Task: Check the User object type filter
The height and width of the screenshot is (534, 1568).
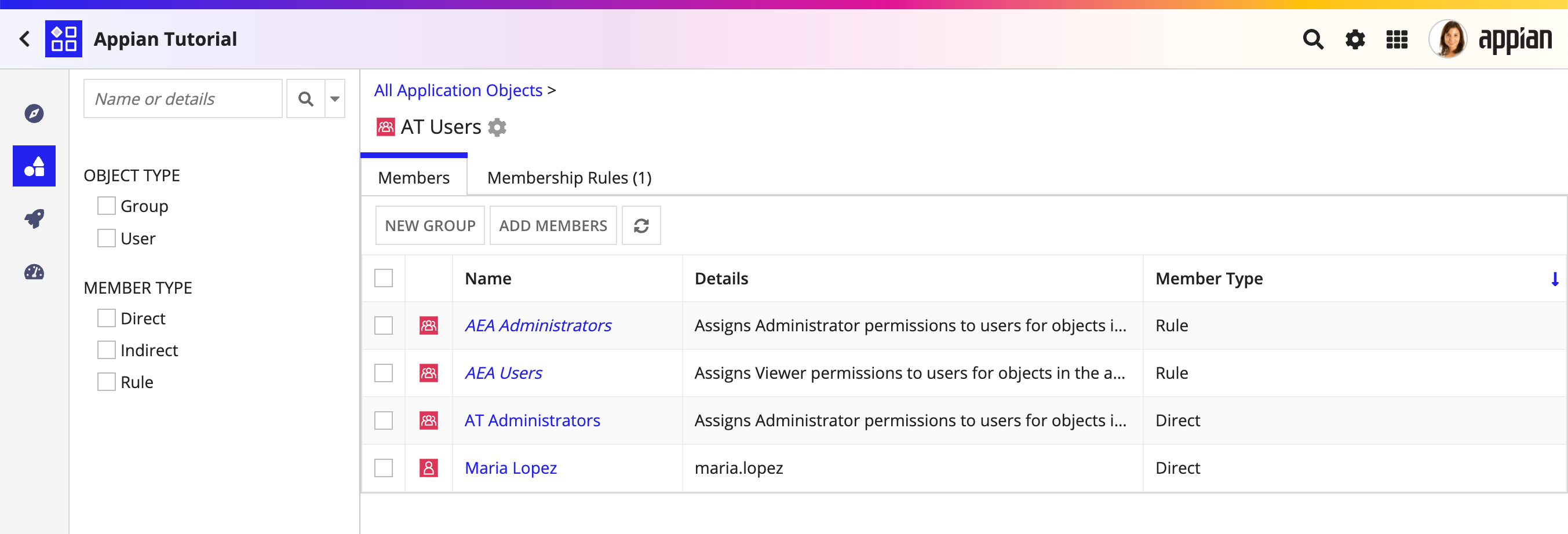Action: tap(107, 239)
